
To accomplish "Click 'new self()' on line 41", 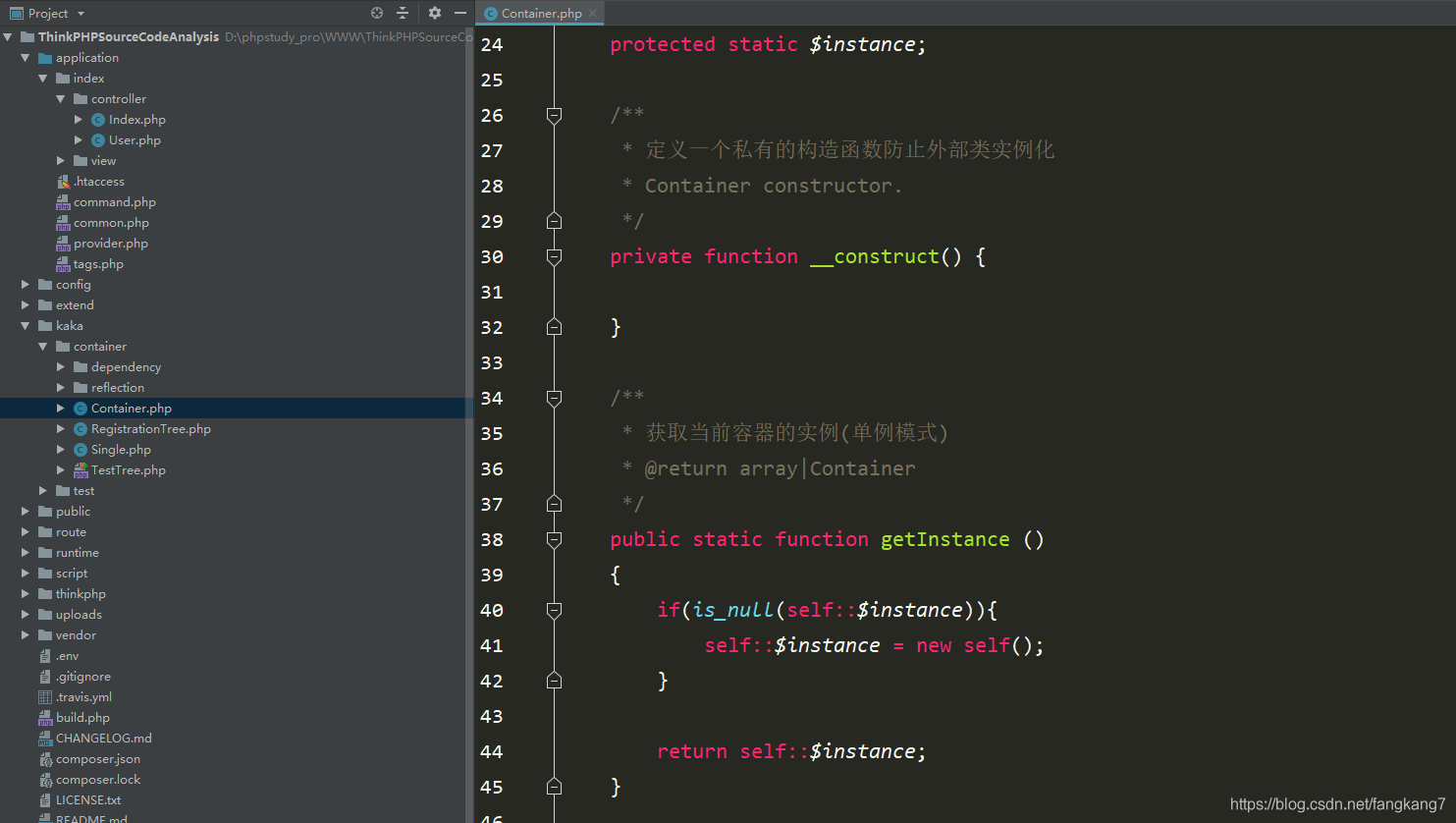I will 975,645.
